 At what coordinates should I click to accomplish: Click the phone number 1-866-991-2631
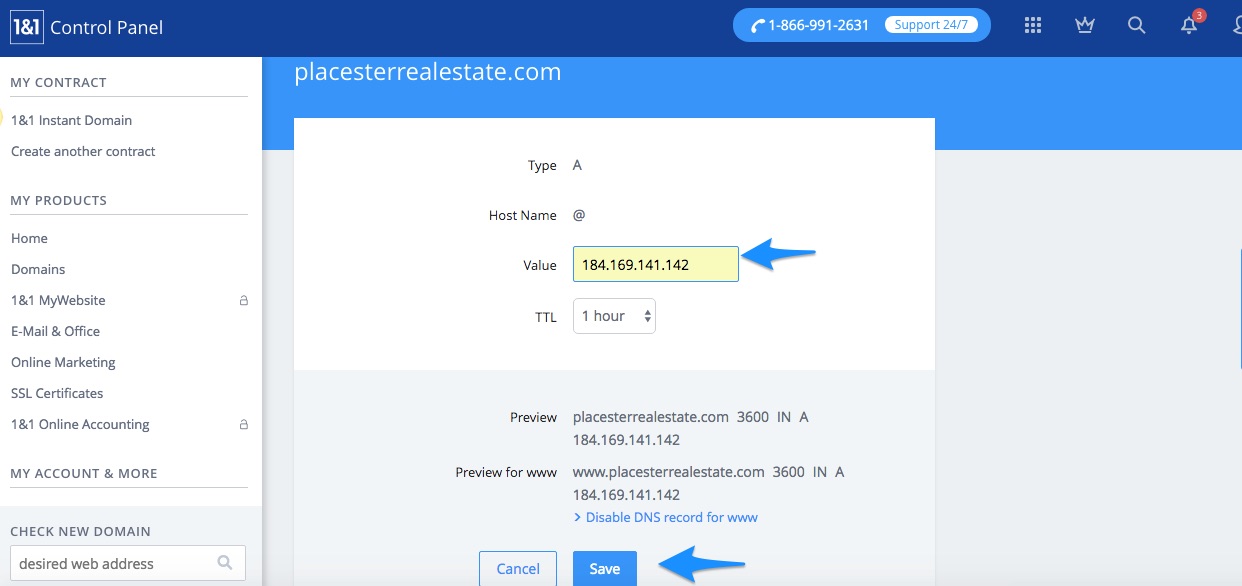pyautogui.click(x=818, y=26)
